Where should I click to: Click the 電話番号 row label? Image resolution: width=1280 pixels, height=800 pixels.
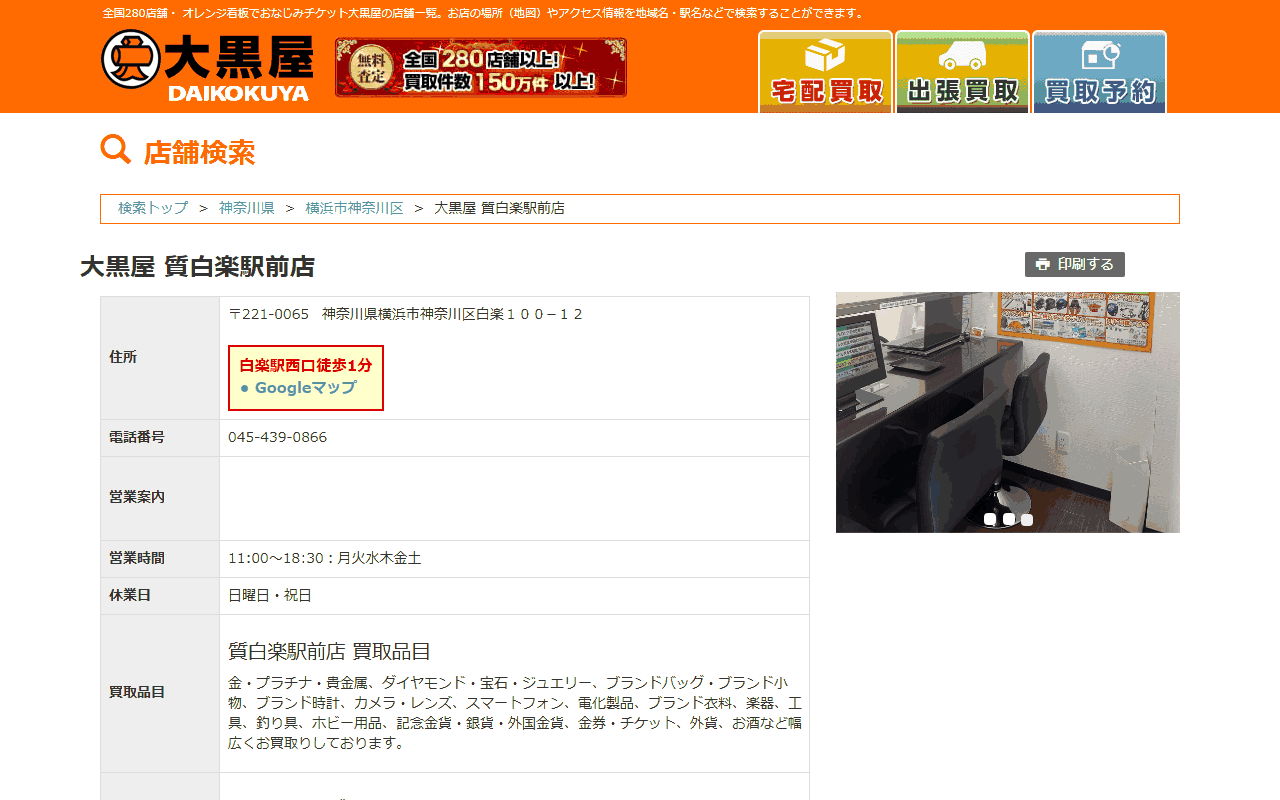click(137, 437)
